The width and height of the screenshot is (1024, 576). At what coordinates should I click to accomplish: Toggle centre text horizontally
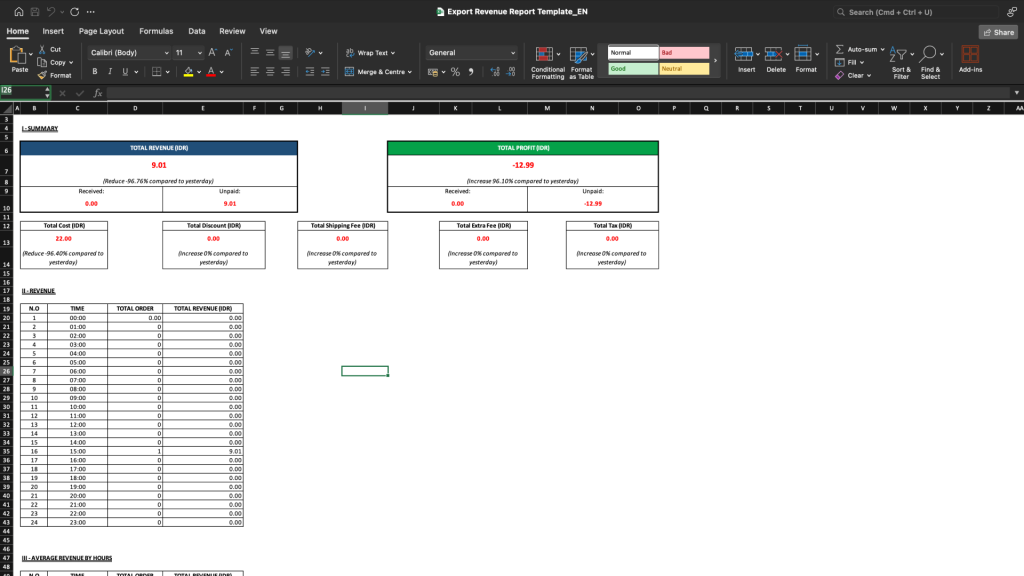270,72
